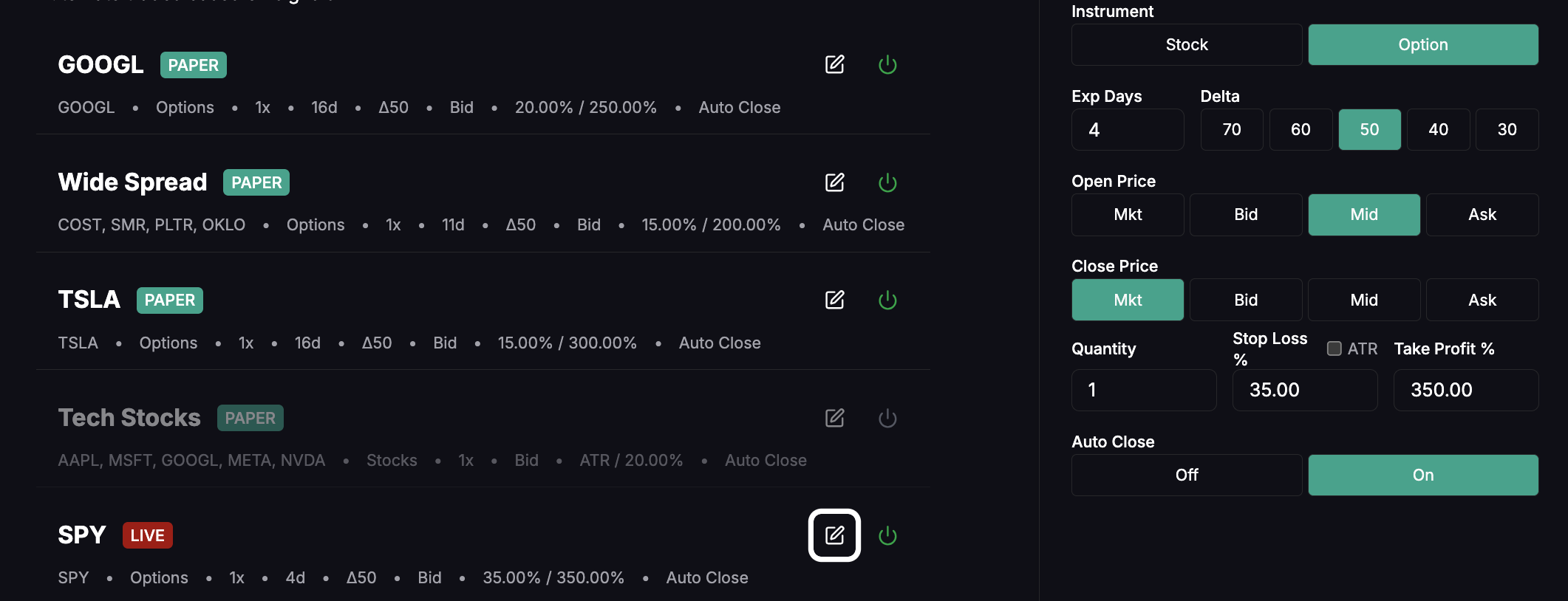Check the ATR stop loss checkbox
The width and height of the screenshot is (1568, 601).
(1334, 348)
